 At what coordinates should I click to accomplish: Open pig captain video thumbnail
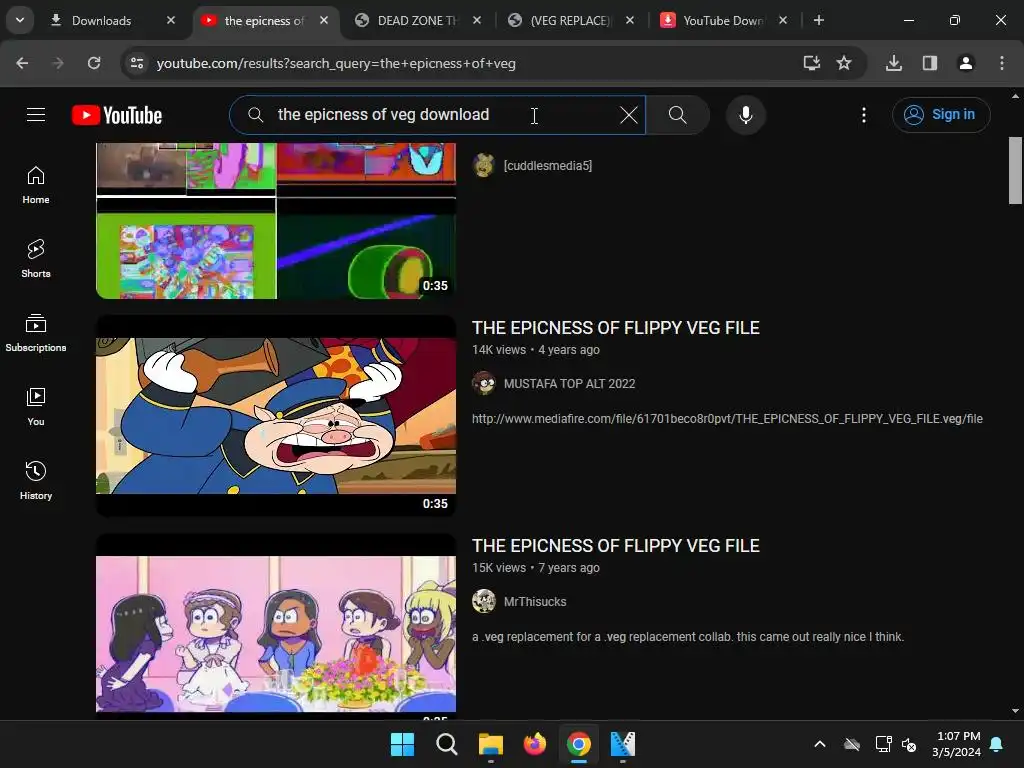276,416
